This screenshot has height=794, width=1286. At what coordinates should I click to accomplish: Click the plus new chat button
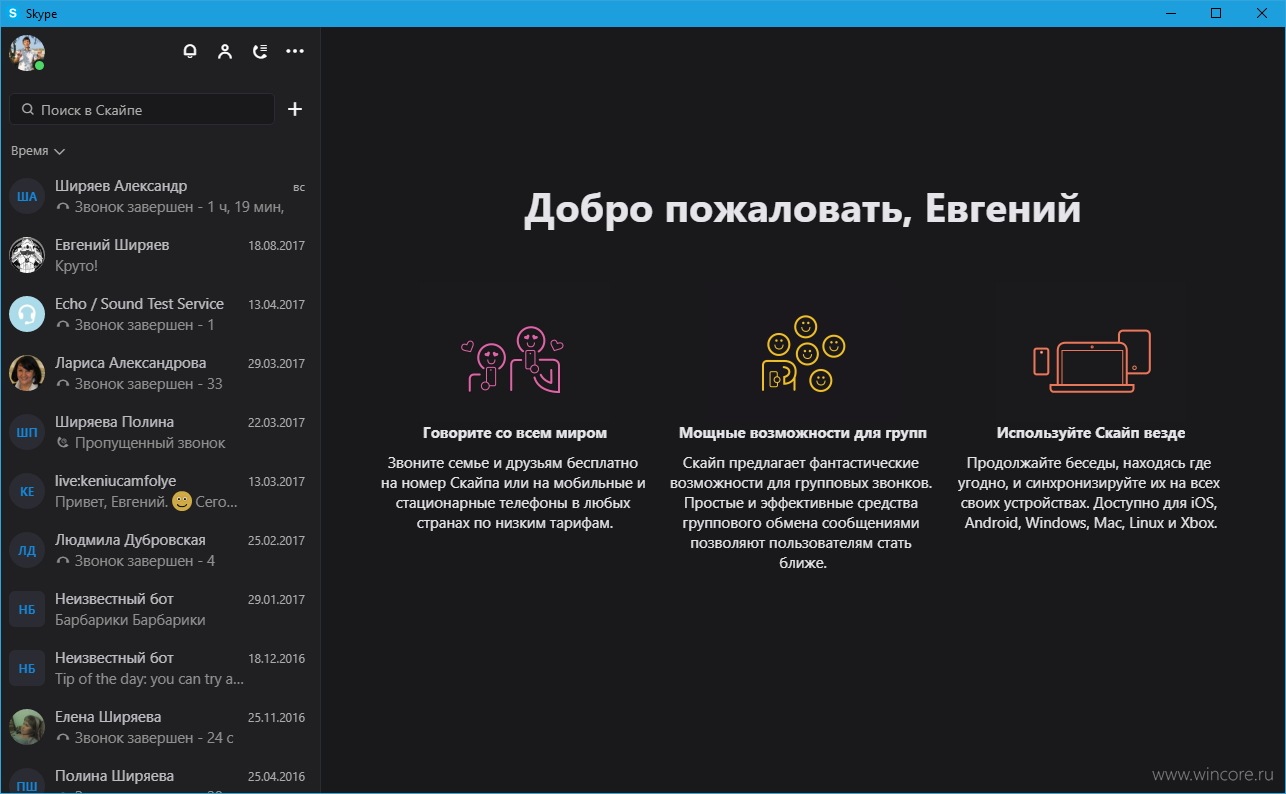[x=295, y=109]
